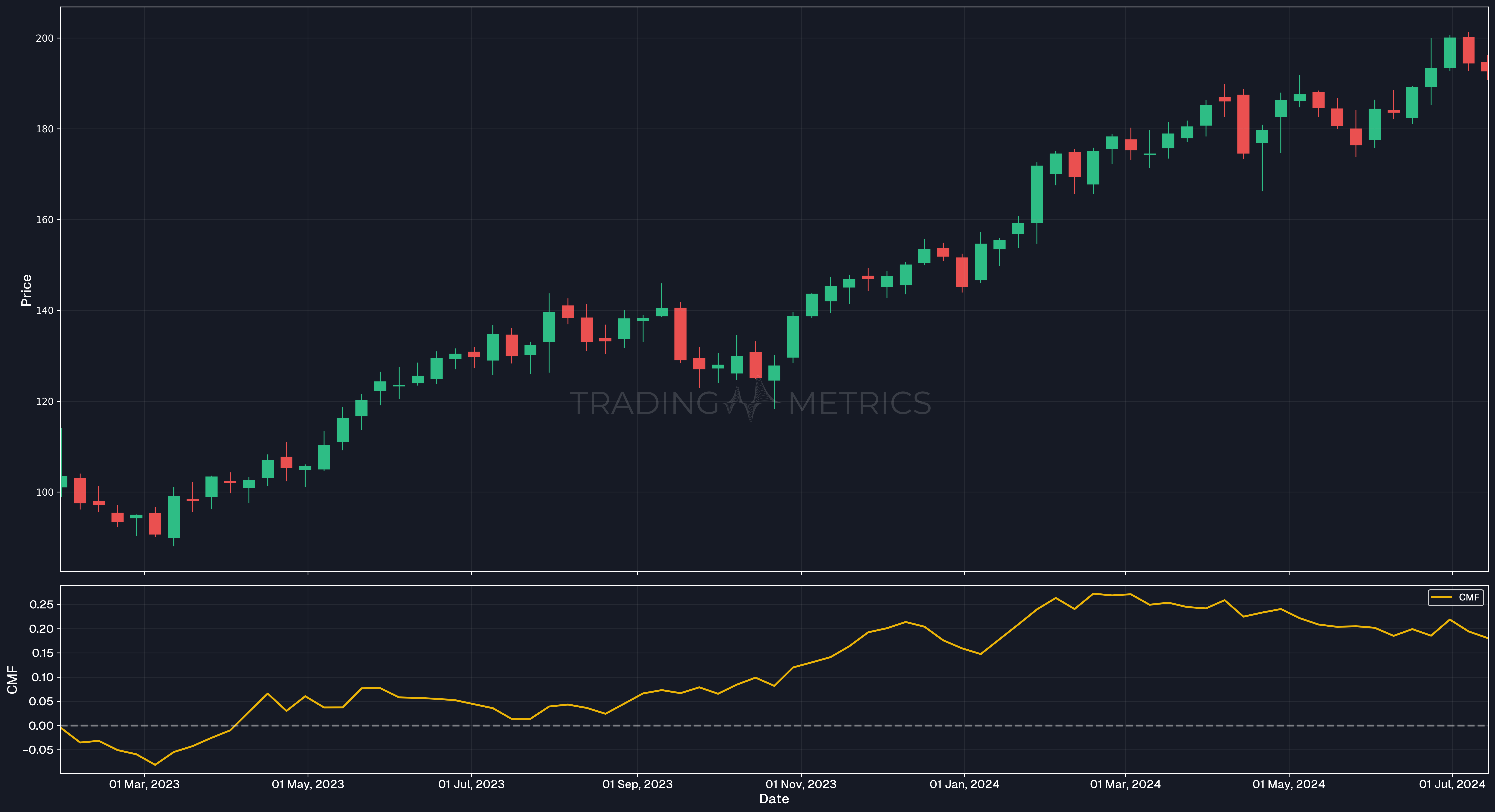Click the '01 May, 2023' date label
Screen dimensions: 1495x812
308,784
